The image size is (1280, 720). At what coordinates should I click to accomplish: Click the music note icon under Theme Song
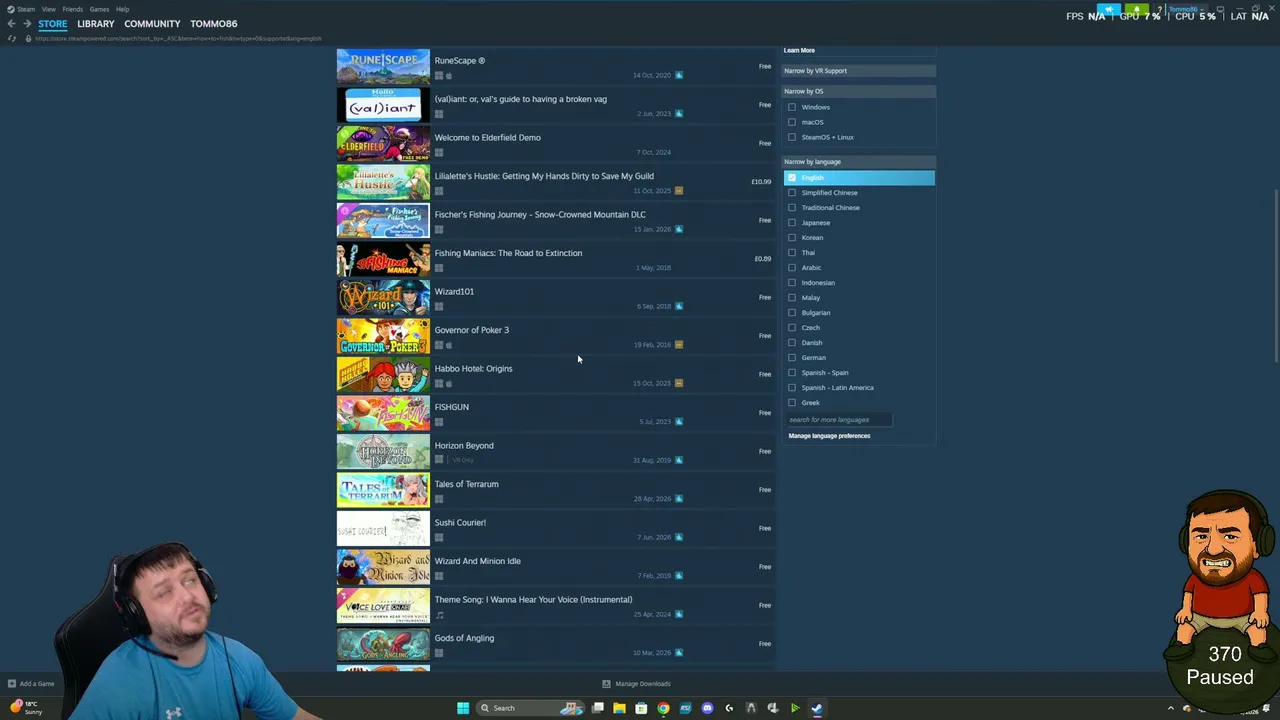pyautogui.click(x=439, y=615)
